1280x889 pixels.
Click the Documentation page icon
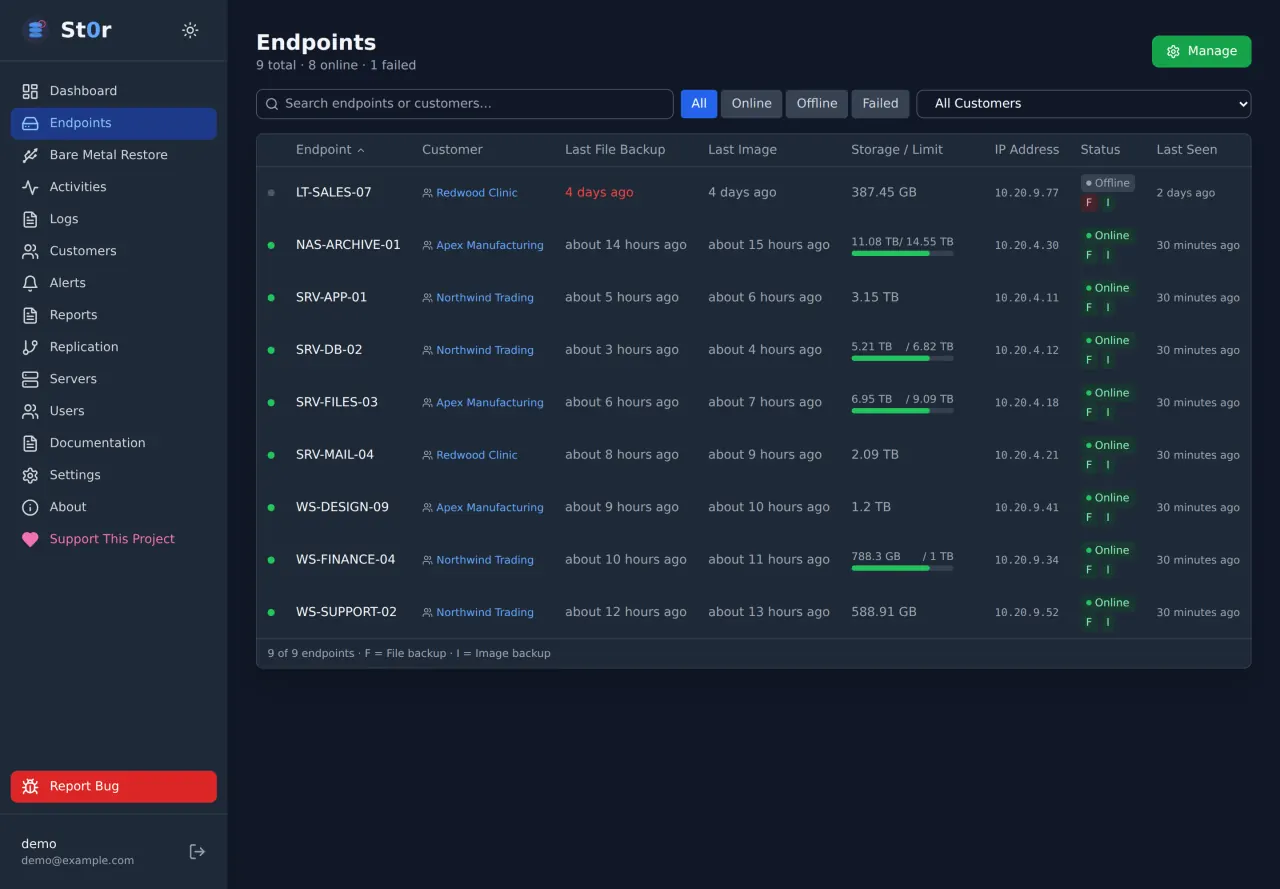(x=30, y=443)
